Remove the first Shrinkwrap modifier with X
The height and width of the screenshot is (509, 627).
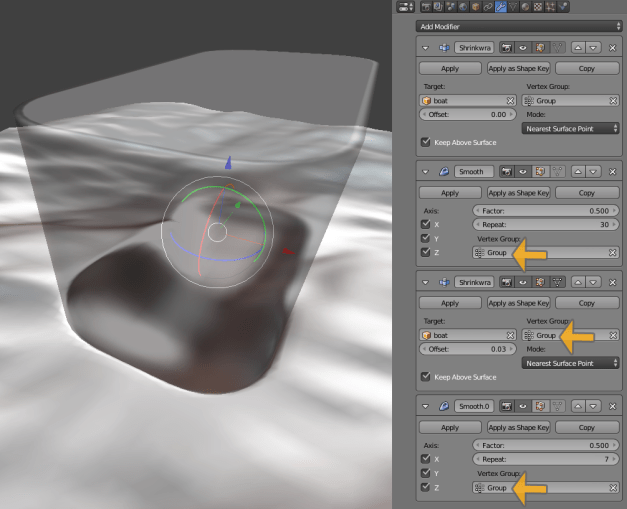[x=613, y=47]
